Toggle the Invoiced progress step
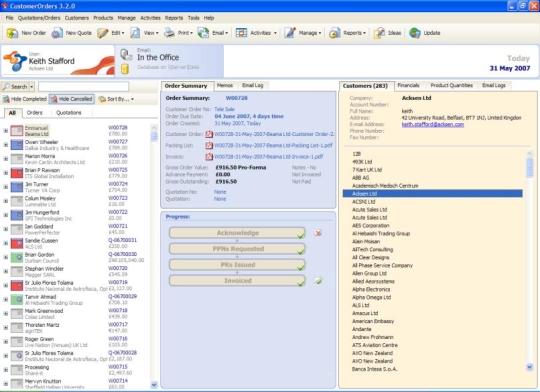This screenshot has width=540, height=392. 237,280
